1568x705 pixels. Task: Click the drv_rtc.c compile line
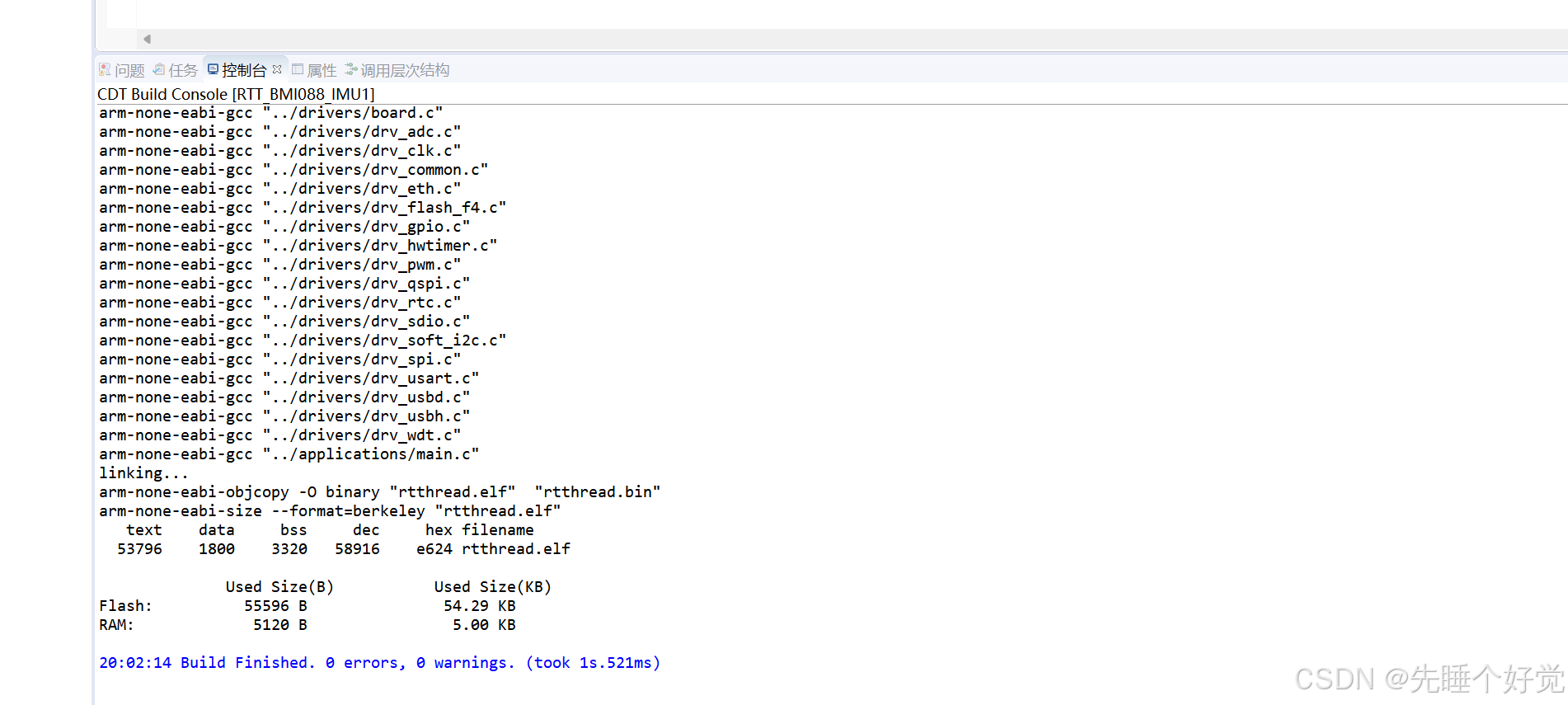click(x=279, y=303)
